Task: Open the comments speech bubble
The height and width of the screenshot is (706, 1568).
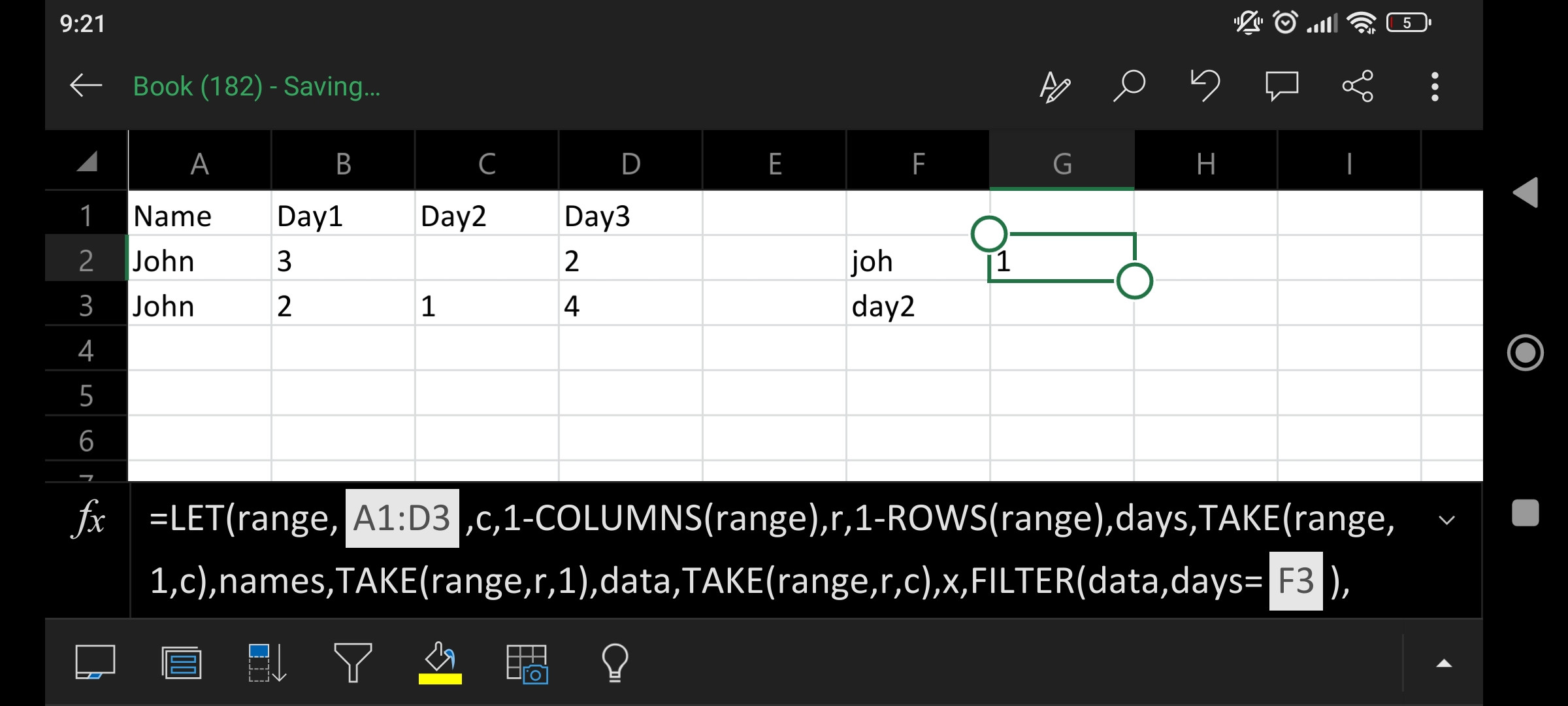Action: click(x=1281, y=86)
